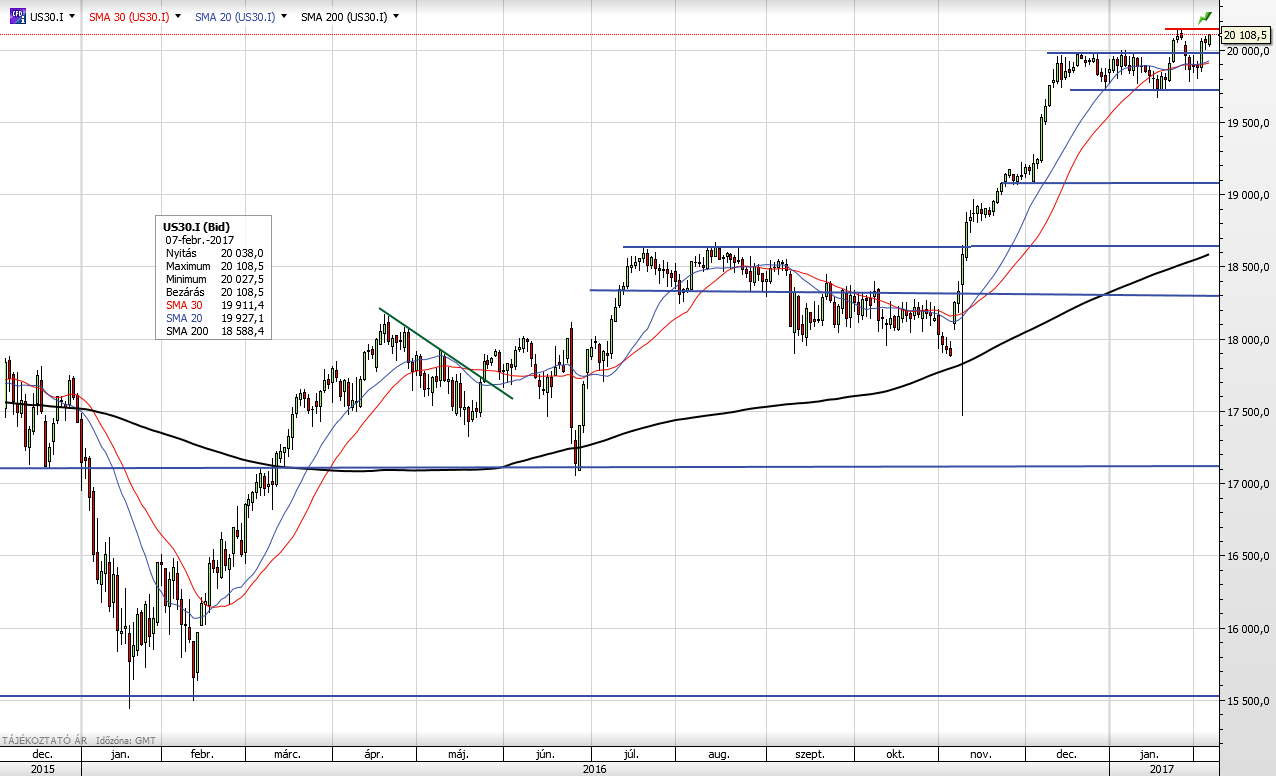Click the Bezárás row in data box
The width and height of the screenshot is (1276, 776).
215,293
